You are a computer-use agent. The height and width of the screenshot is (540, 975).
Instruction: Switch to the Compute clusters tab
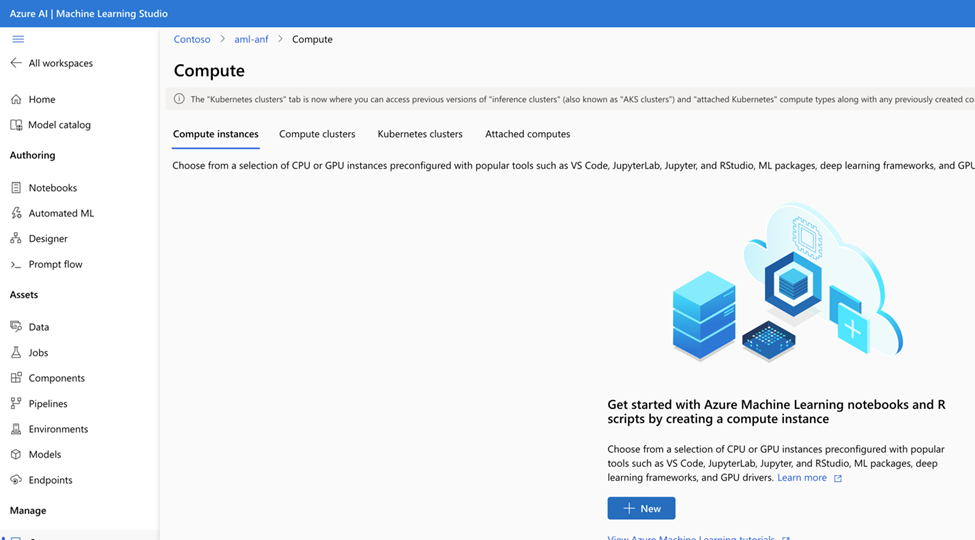click(x=317, y=134)
